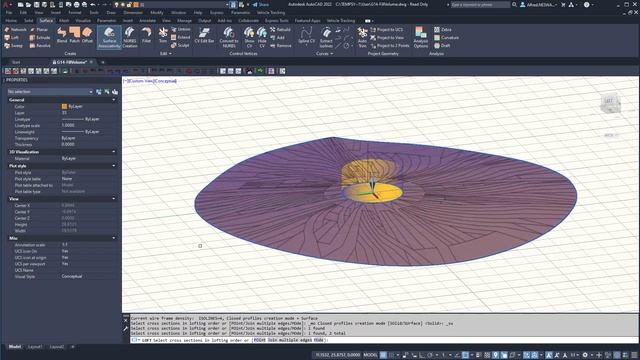640x360 pixels.
Task: Click the ViewCube in the viewport
Action: coord(610,103)
